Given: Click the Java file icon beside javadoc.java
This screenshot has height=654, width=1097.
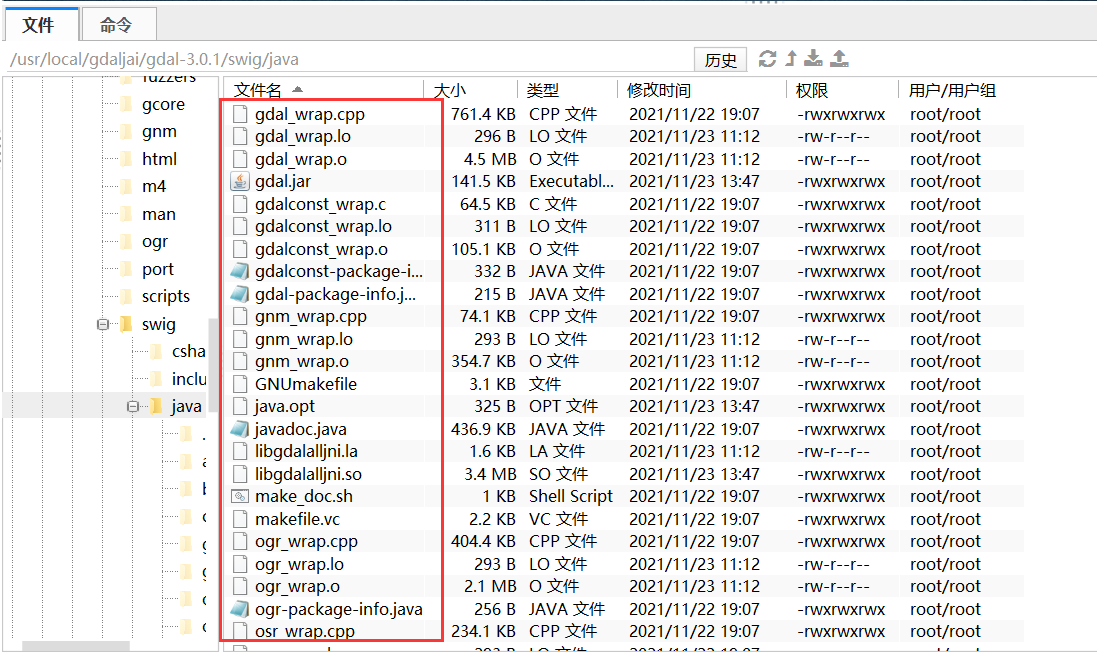Looking at the screenshot, I should point(239,428).
